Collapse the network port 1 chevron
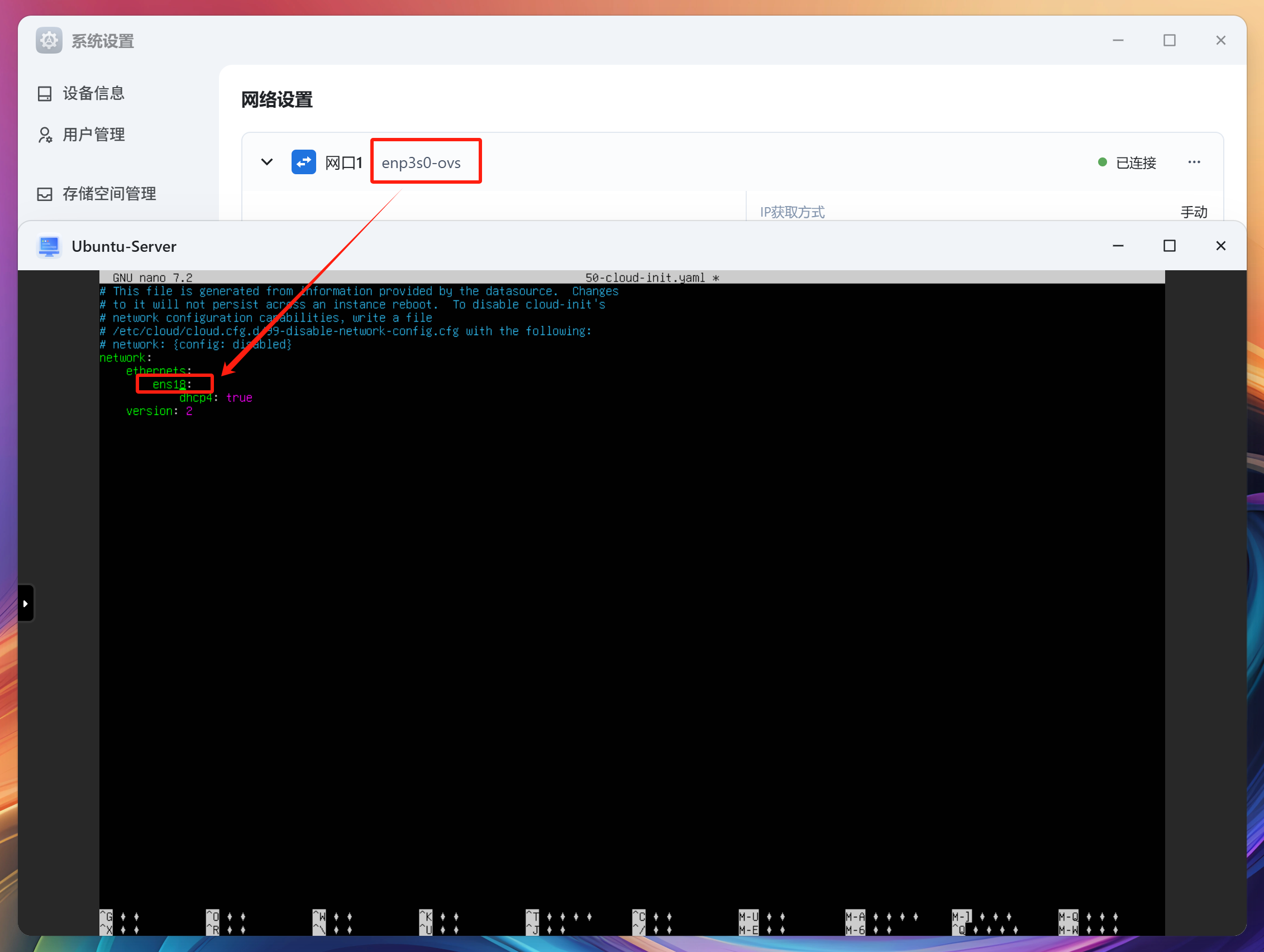Viewport: 1264px width, 952px height. 267,162
